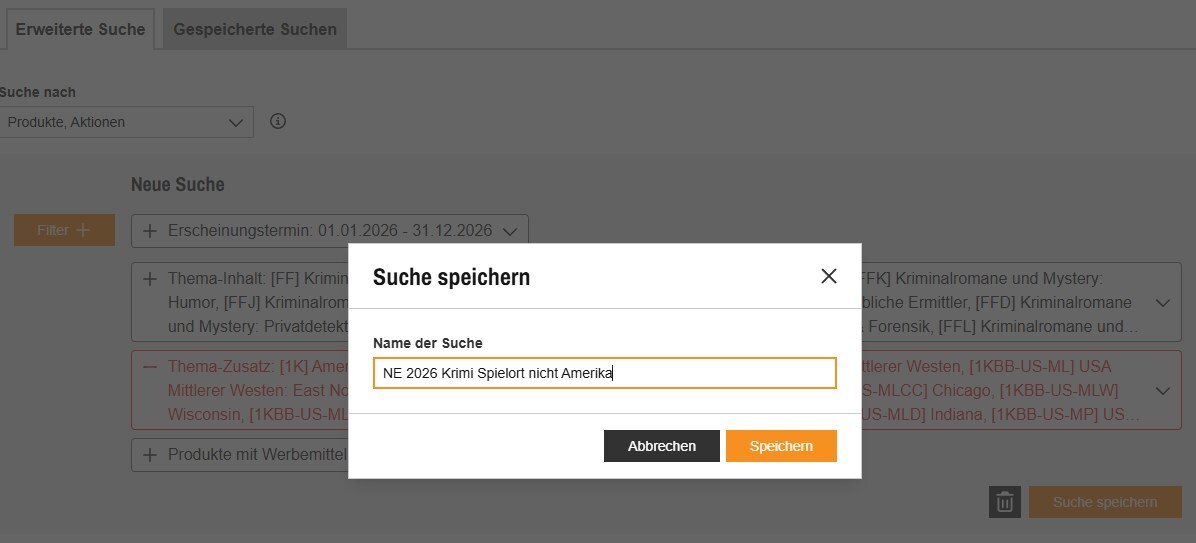Screen dimensions: 1196x543
Task: Click the plus icon on Produkte mit Werbemittel
Action: click(150, 455)
